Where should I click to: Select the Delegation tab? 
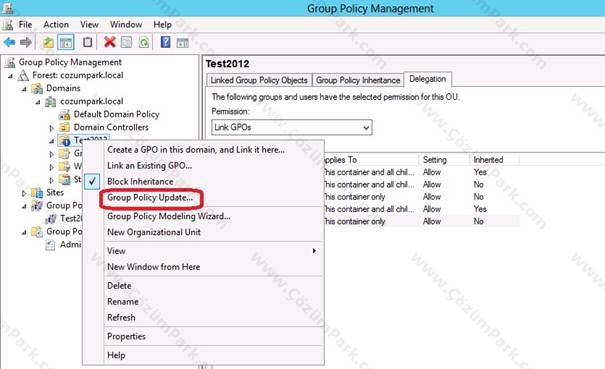point(428,79)
